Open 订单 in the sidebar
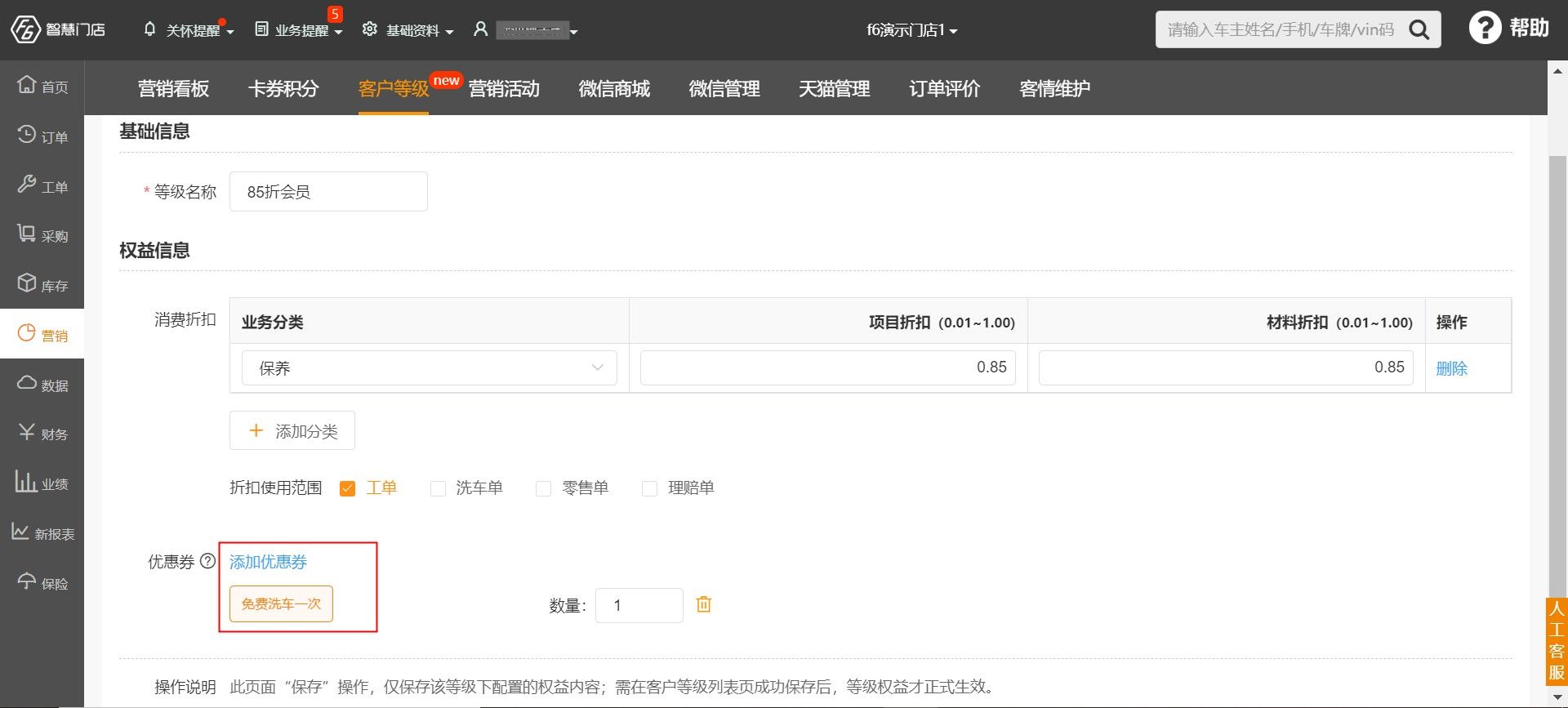The width and height of the screenshot is (1568, 708). (42, 136)
